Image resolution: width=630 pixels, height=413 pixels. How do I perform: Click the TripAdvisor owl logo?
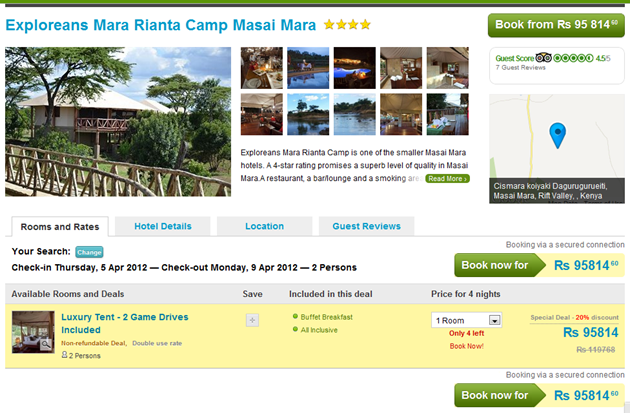pyautogui.click(x=543, y=58)
